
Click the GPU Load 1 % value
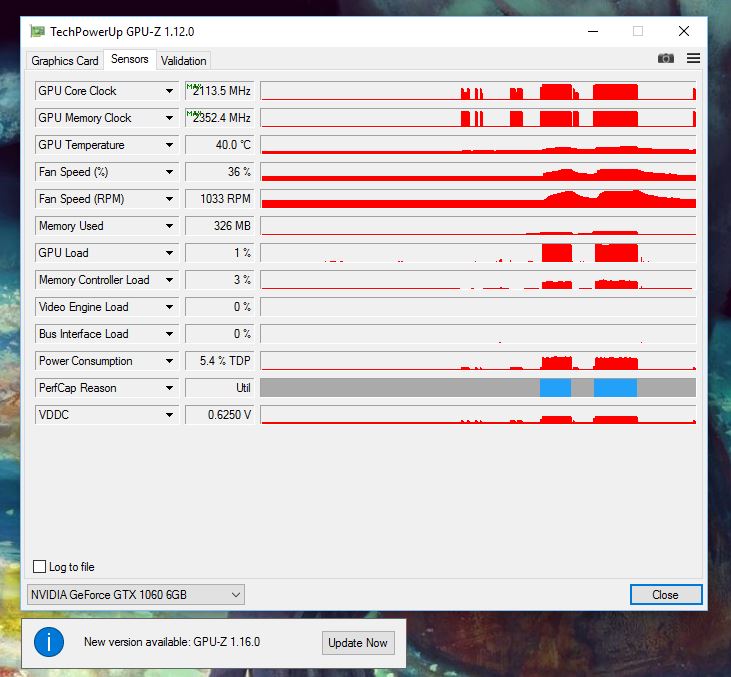point(220,253)
